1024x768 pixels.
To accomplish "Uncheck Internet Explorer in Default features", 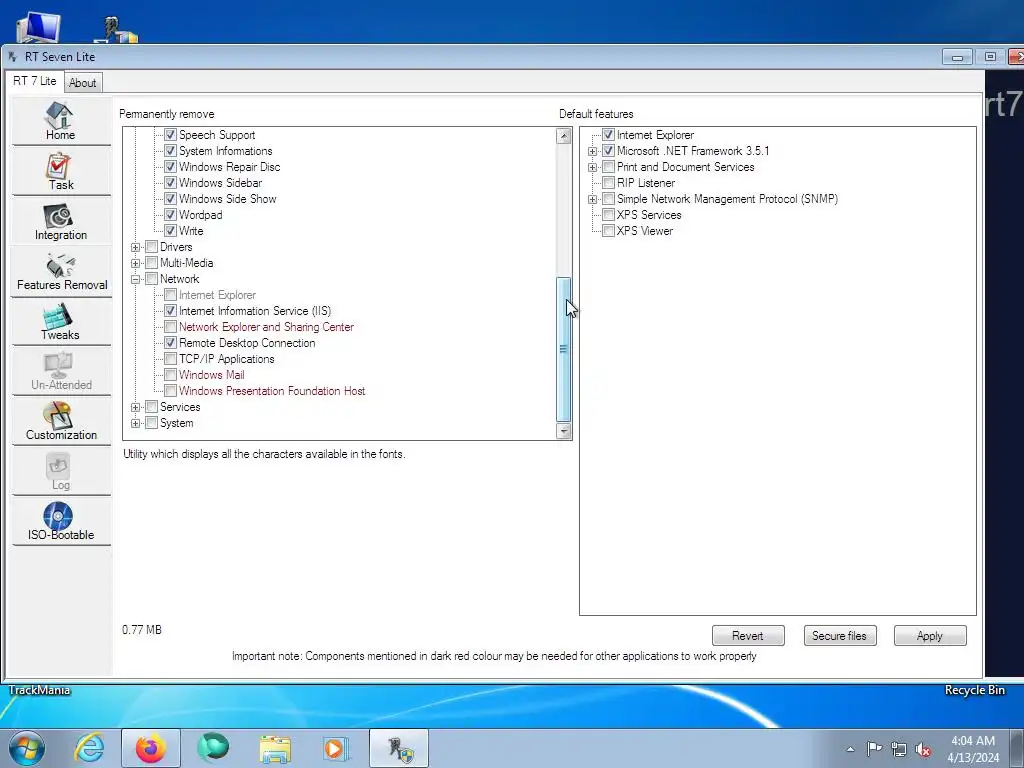I will click(608, 135).
